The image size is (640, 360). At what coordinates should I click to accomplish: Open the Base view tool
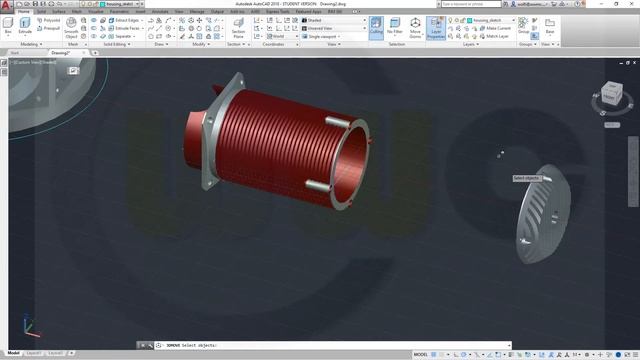coord(550,26)
